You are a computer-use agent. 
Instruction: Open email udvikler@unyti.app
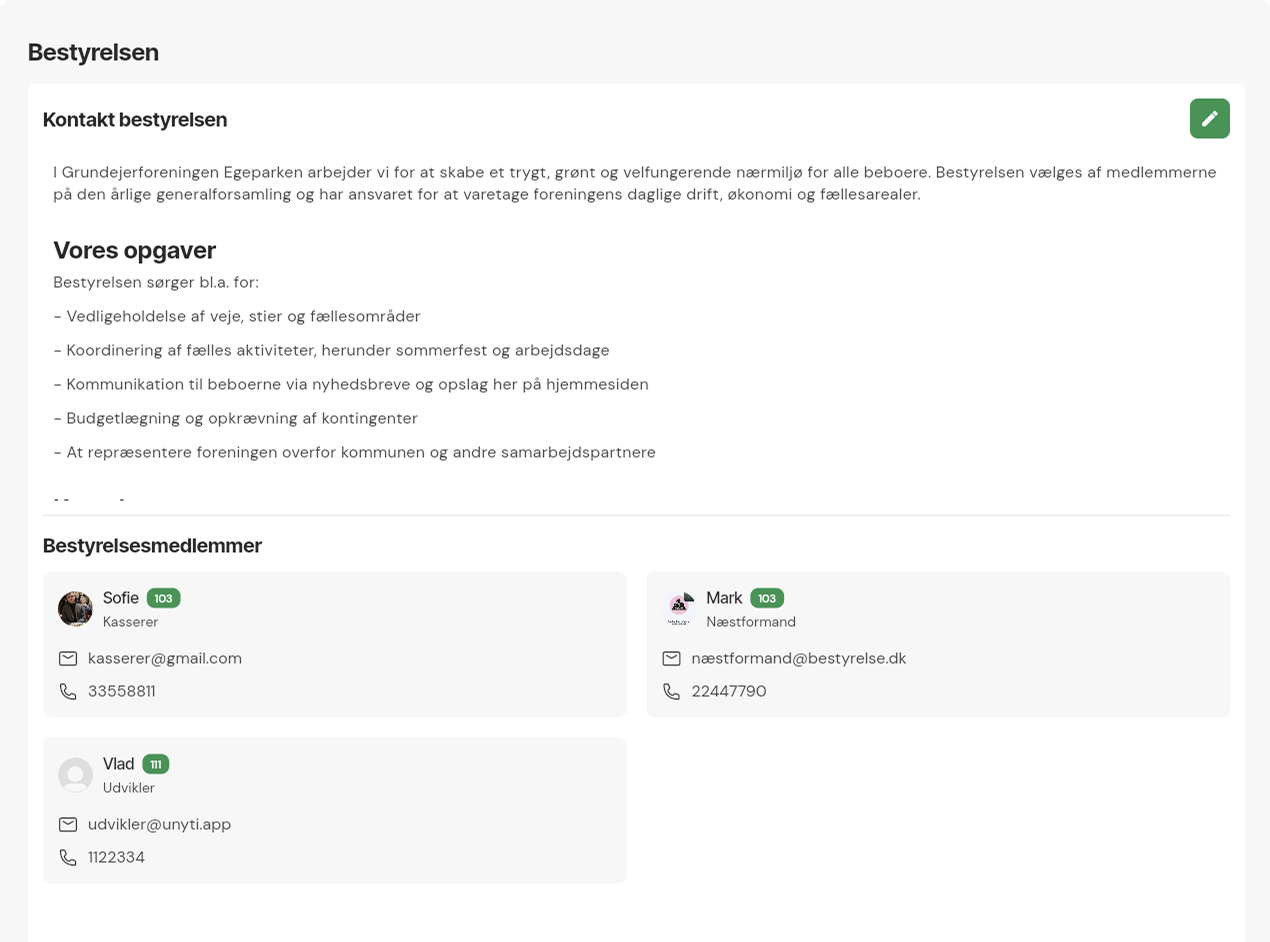point(159,824)
